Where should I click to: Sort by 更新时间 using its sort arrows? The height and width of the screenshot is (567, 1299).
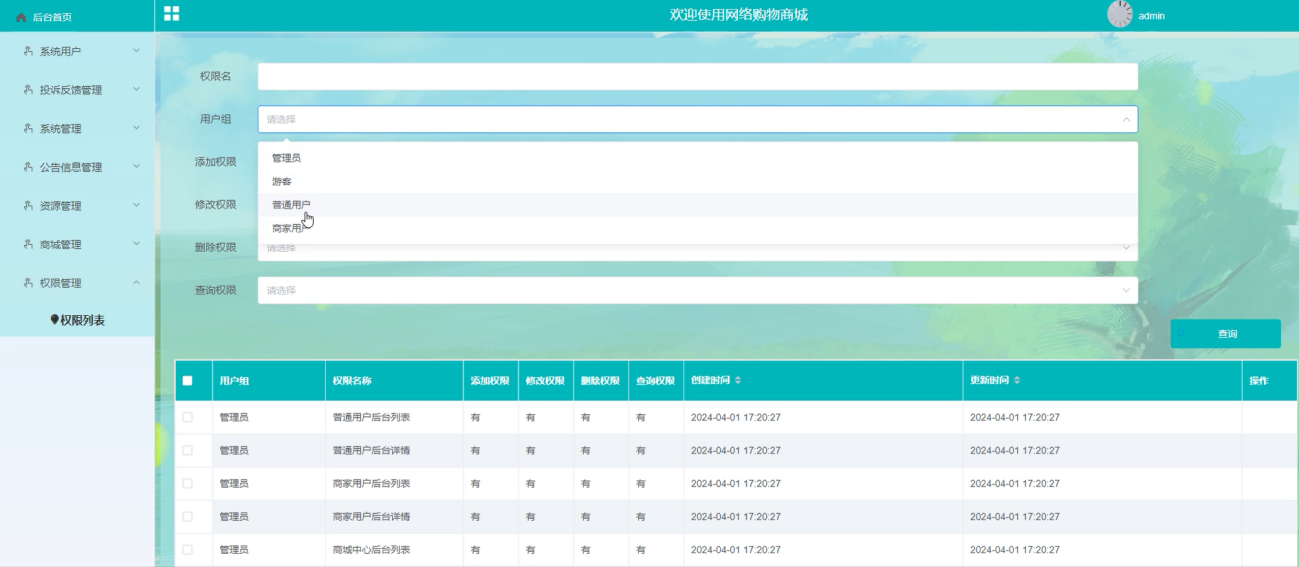[x=1017, y=381]
